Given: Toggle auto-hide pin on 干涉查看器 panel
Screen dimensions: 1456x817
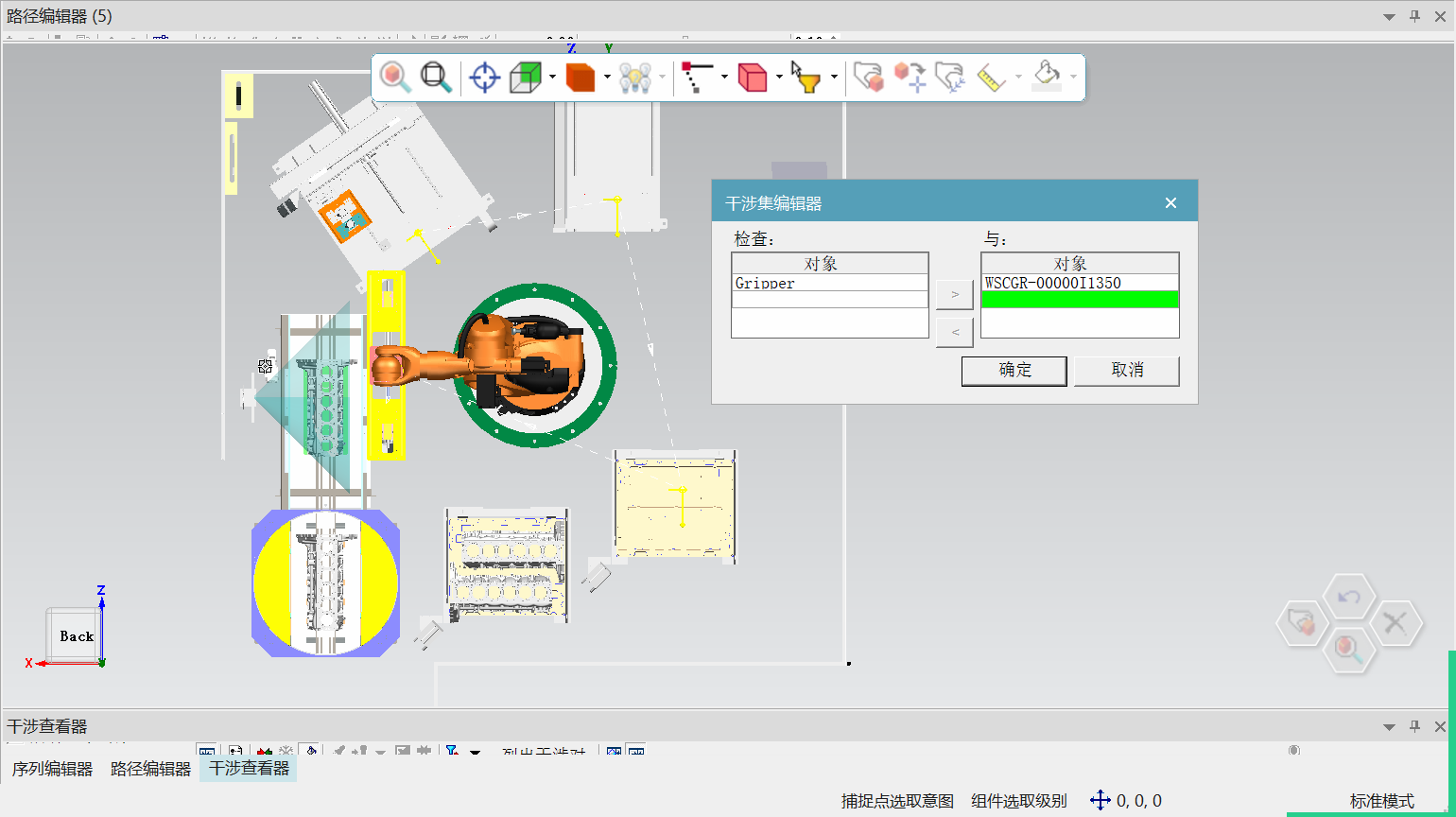Looking at the screenshot, I should [x=1415, y=726].
